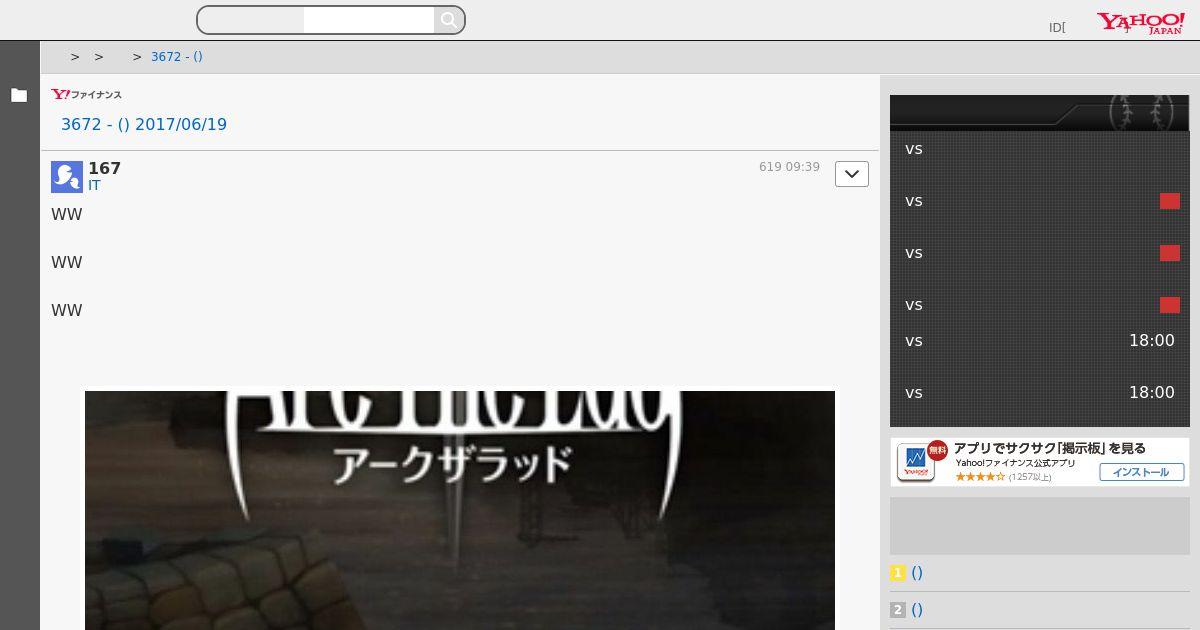Click user avatar of post 167
Screen dimensions: 1200x630
pos(67,177)
